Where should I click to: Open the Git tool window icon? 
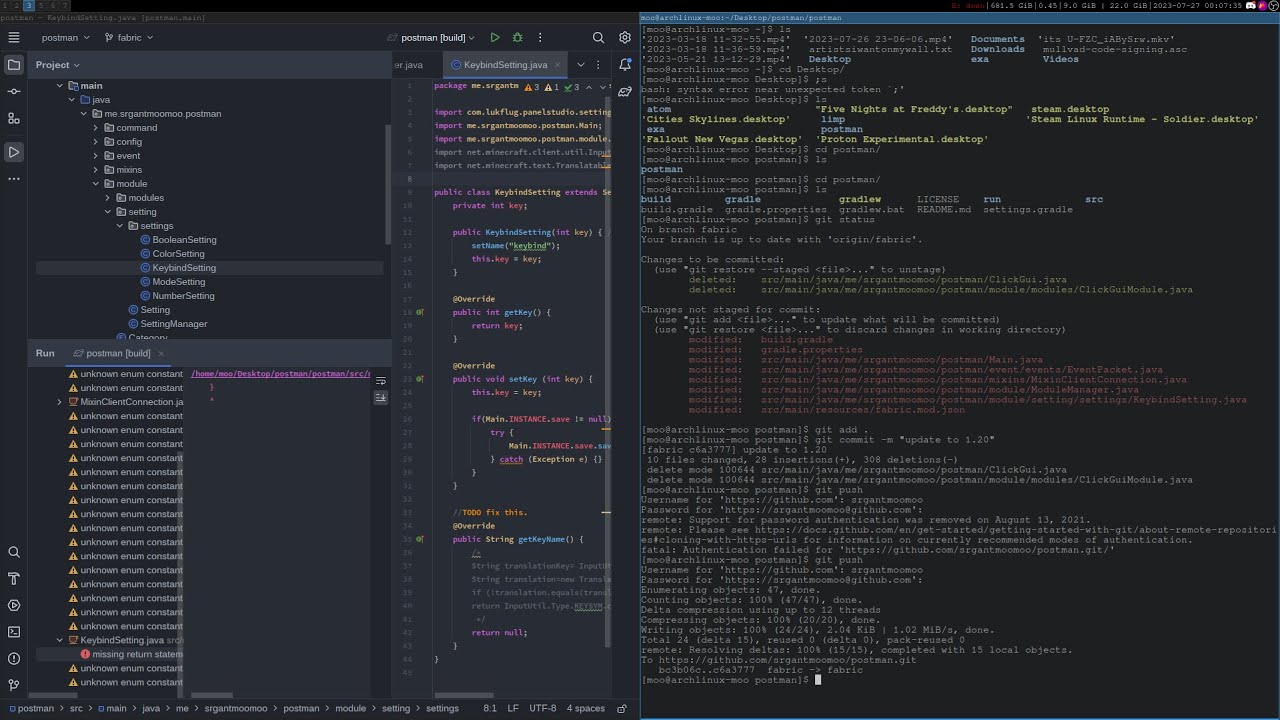tap(14, 685)
